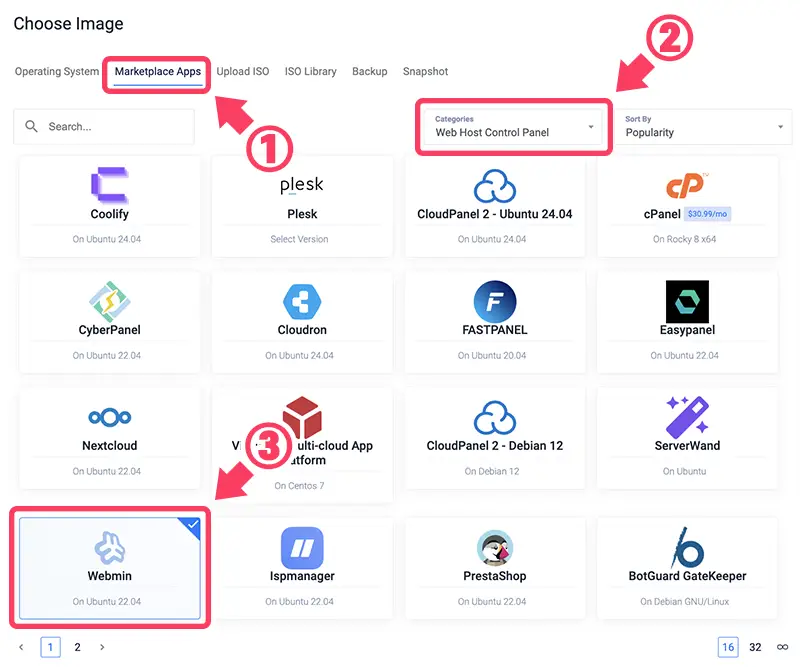Click the "Coolify" card title
Screen dimensions: 800x667
click(x=110, y=214)
